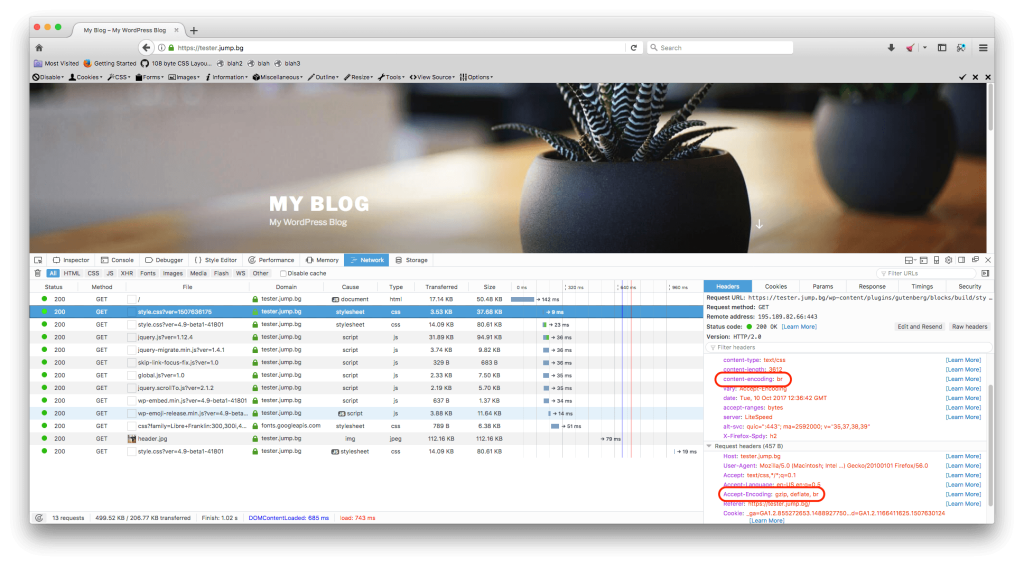
Task: Click the Edit and Resend button
Action: coord(918,326)
